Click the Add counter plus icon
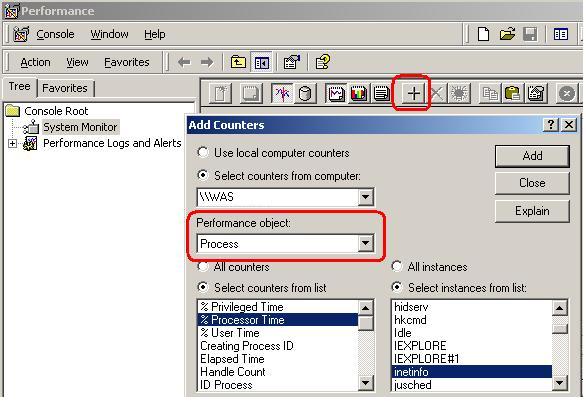 click(414, 93)
